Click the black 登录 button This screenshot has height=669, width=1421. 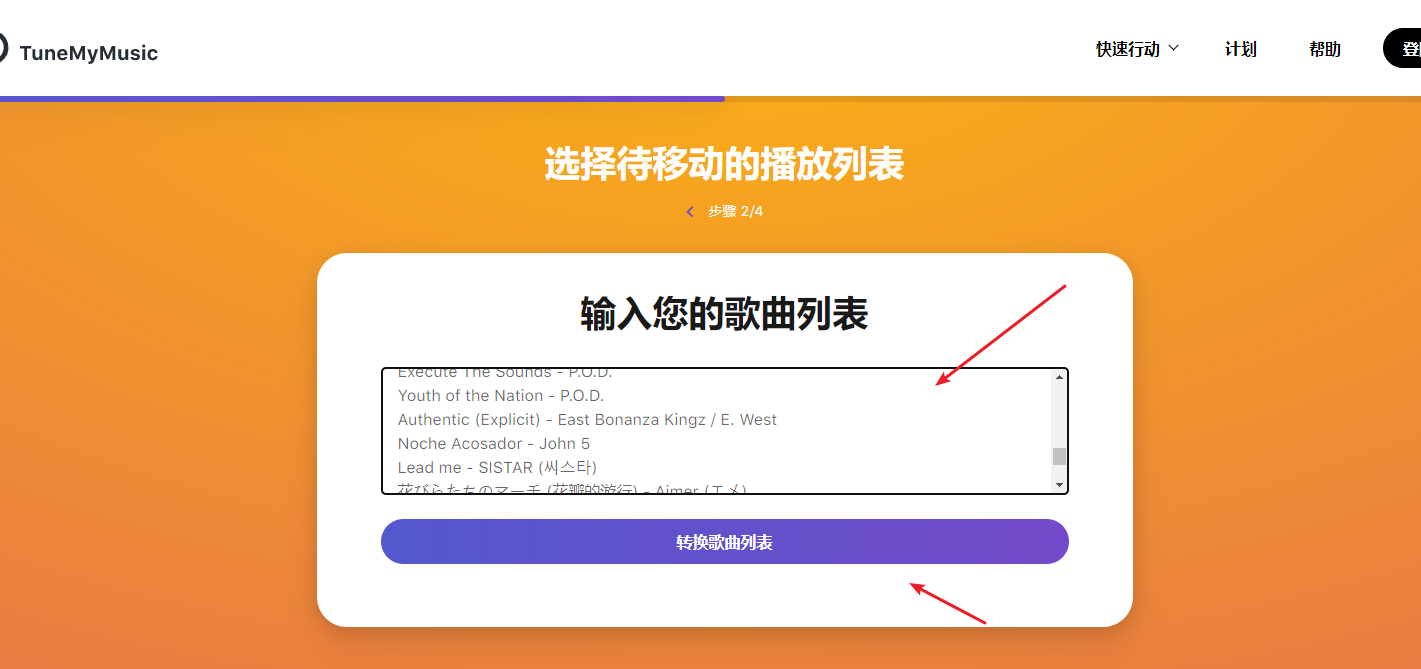(x=1405, y=48)
